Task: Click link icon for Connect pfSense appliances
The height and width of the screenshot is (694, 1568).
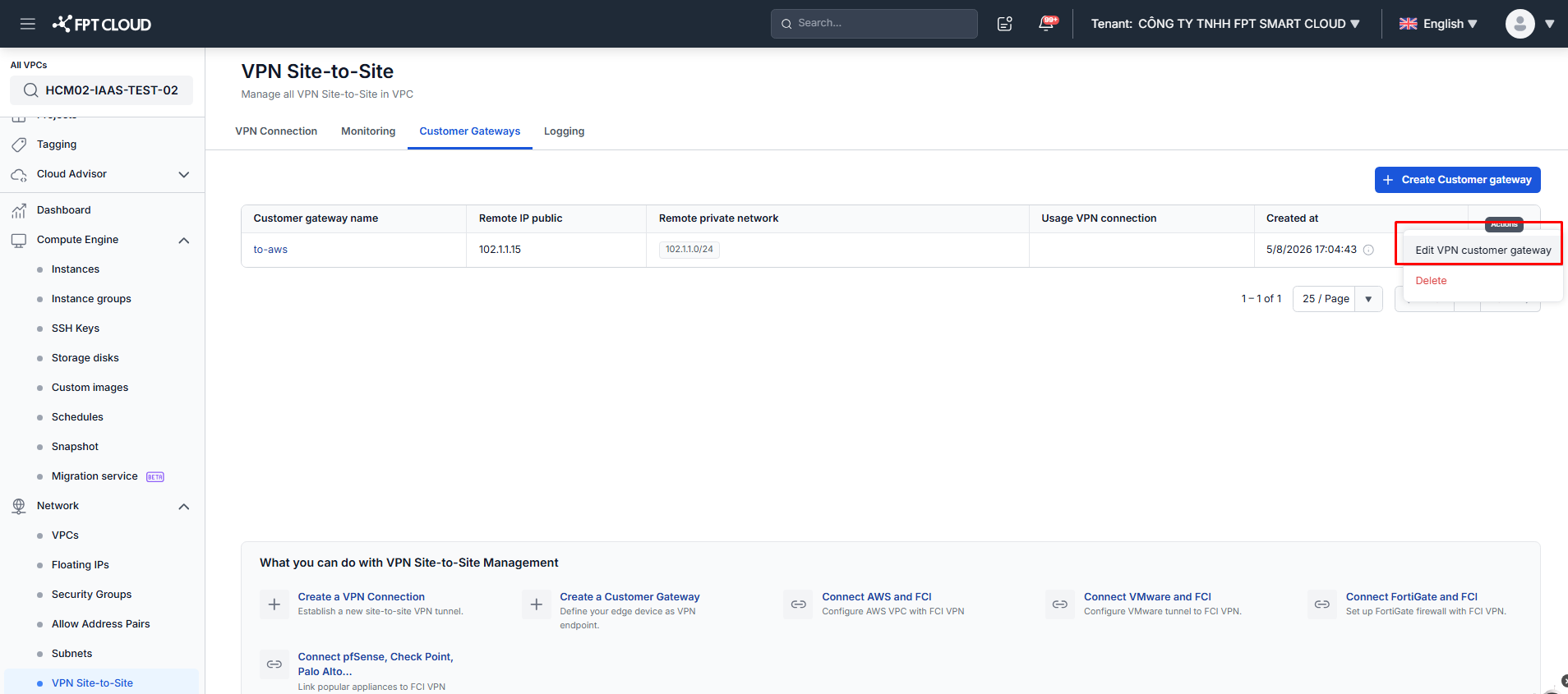Action: (274, 664)
